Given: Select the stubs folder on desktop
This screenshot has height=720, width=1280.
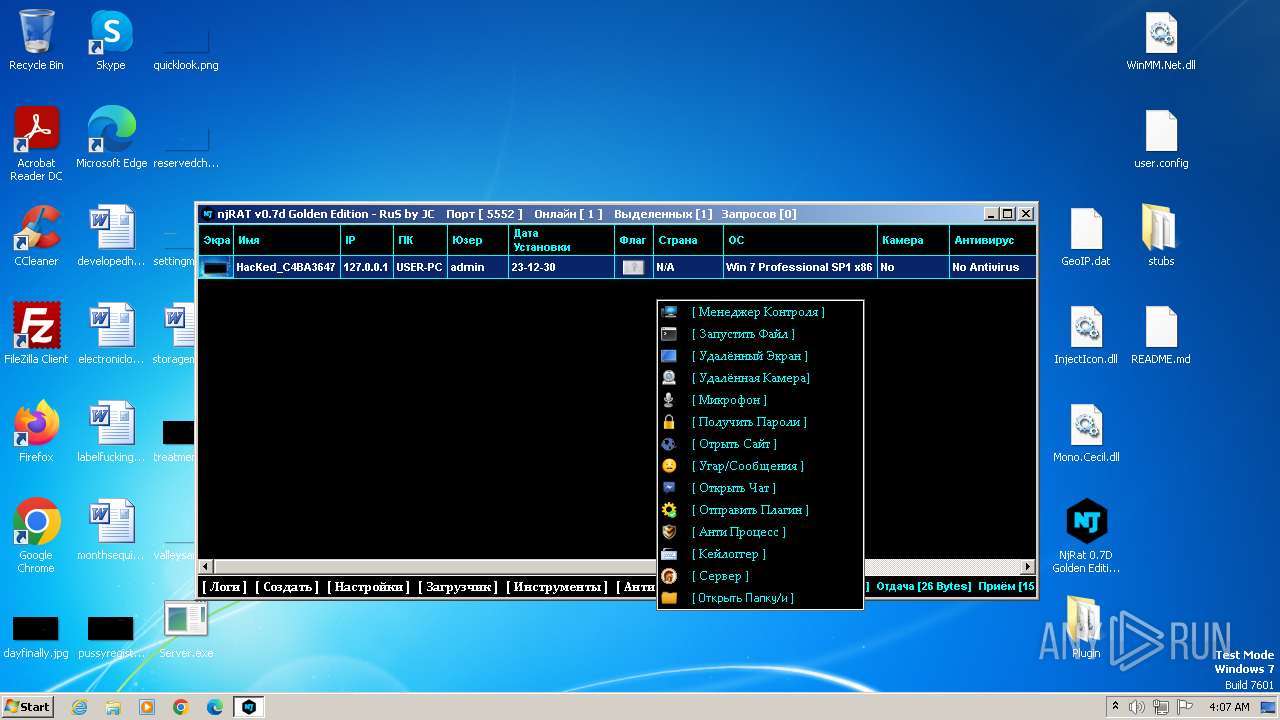Looking at the screenshot, I should [1161, 237].
